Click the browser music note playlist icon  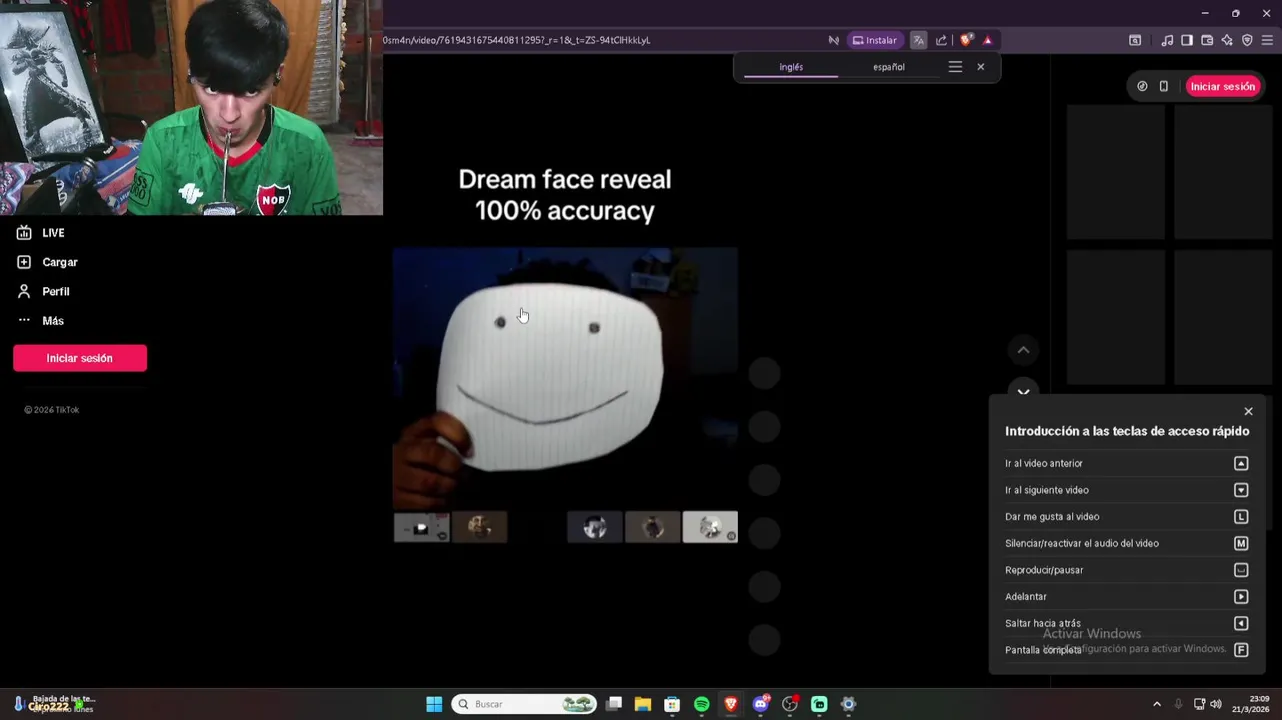coord(1167,40)
